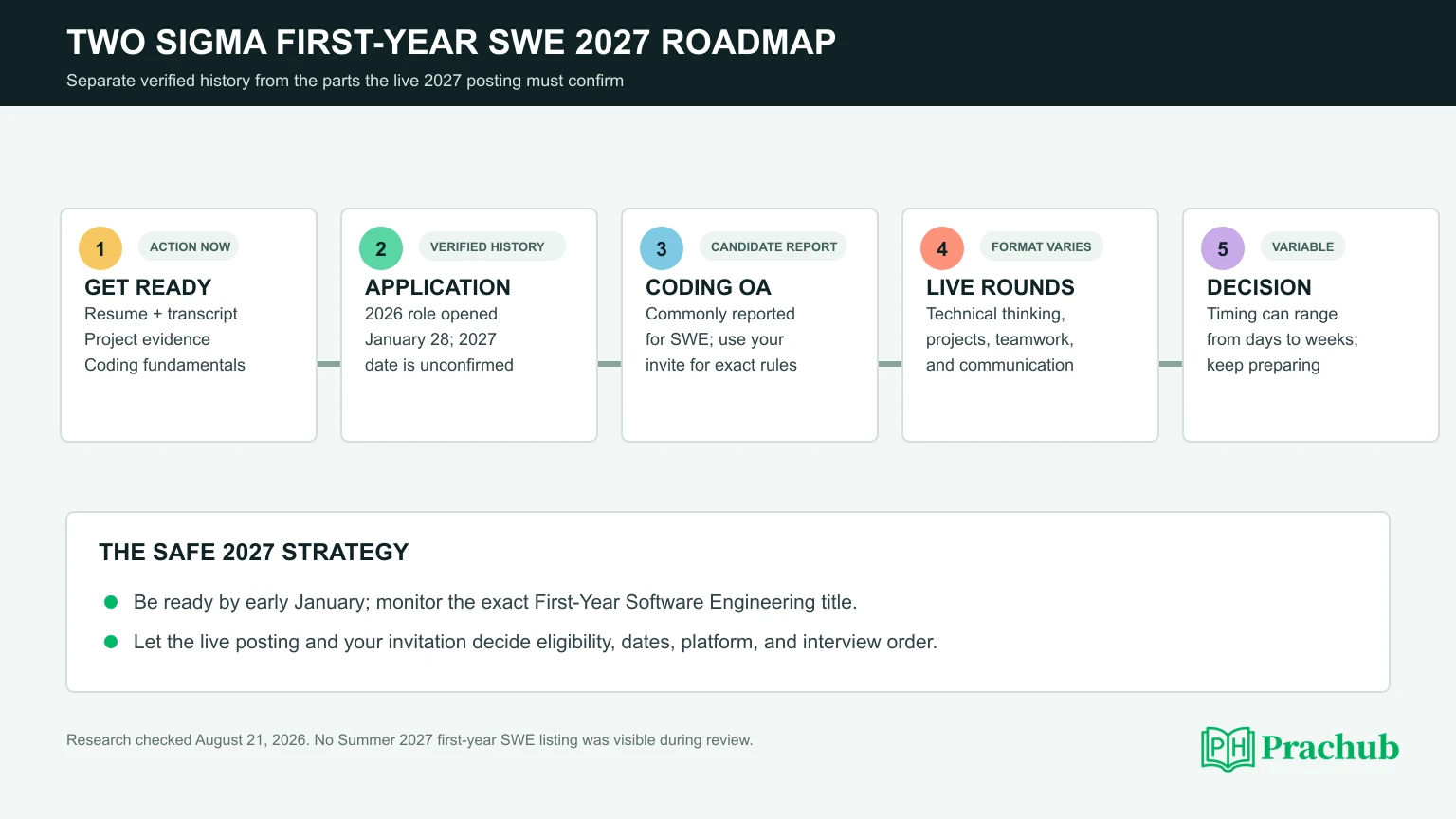Click the purple step 5 circle
The width and height of the screenshot is (1456, 819).
pos(1223,248)
